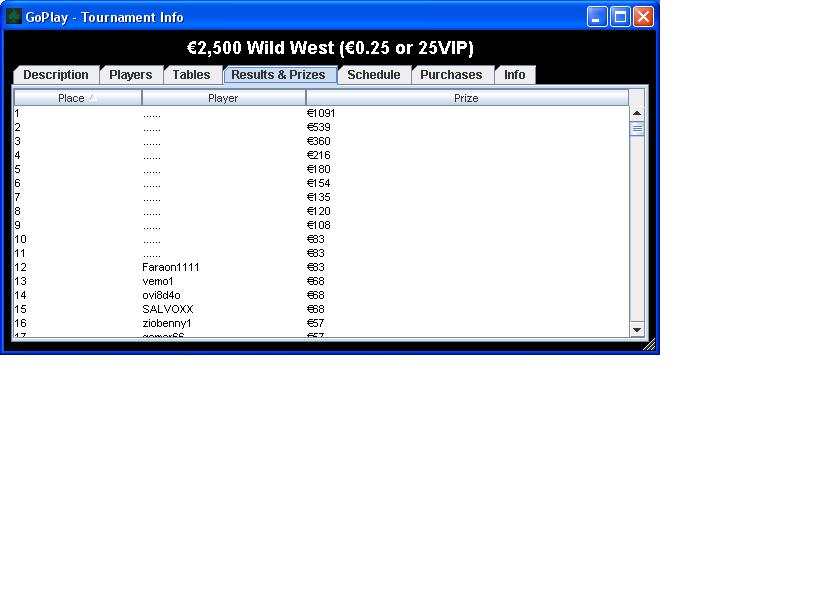Screen dimensions: 813x612
Task: Click the €539 prize value
Action: click(318, 127)
